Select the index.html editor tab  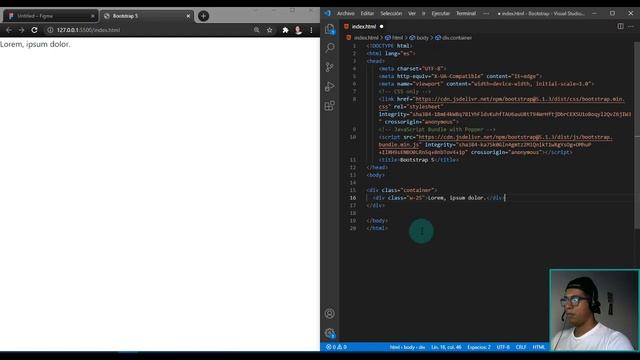[x=364, y=27]
